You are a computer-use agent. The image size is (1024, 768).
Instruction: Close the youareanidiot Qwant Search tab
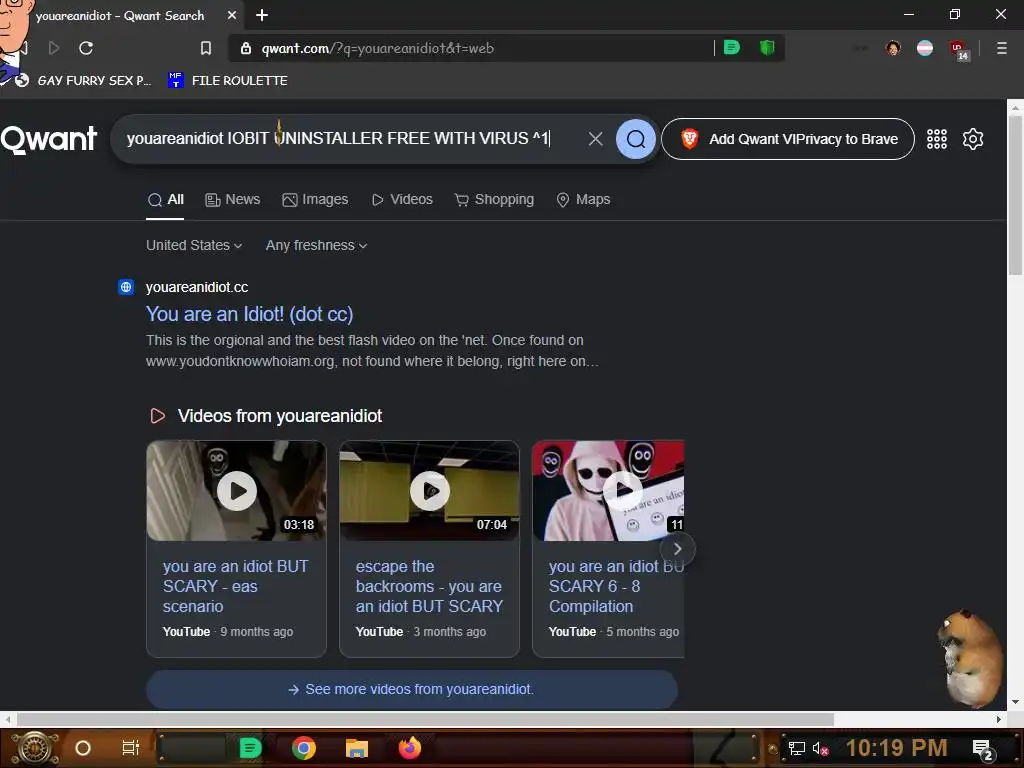point(232,15)
